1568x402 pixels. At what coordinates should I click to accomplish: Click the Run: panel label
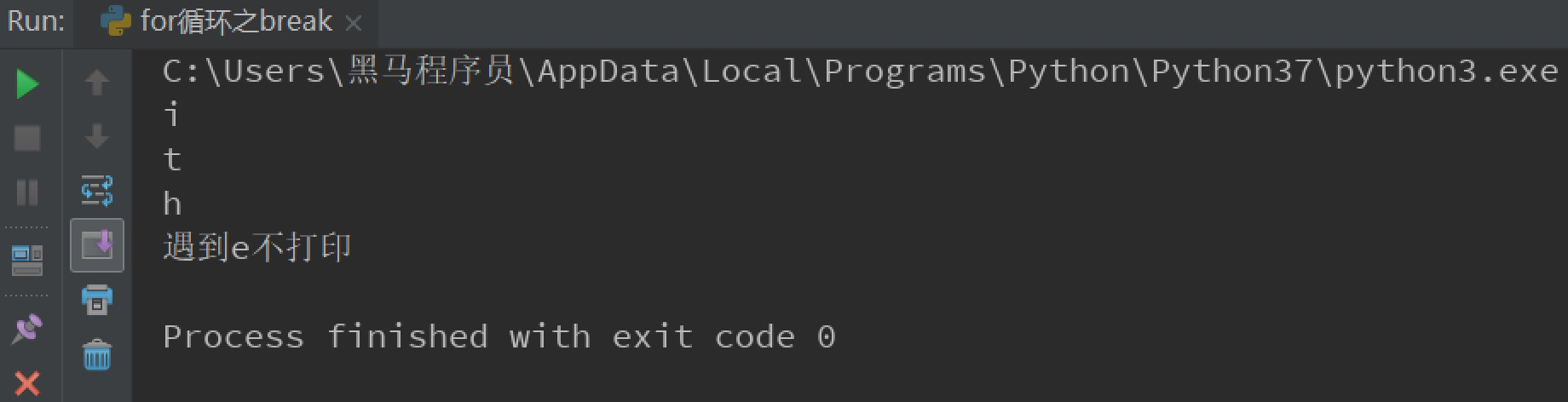[36, 21]
